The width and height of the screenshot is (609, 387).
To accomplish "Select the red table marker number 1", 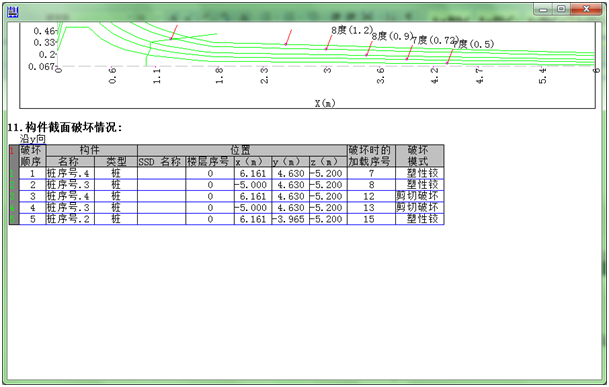I will click(12, 151).
